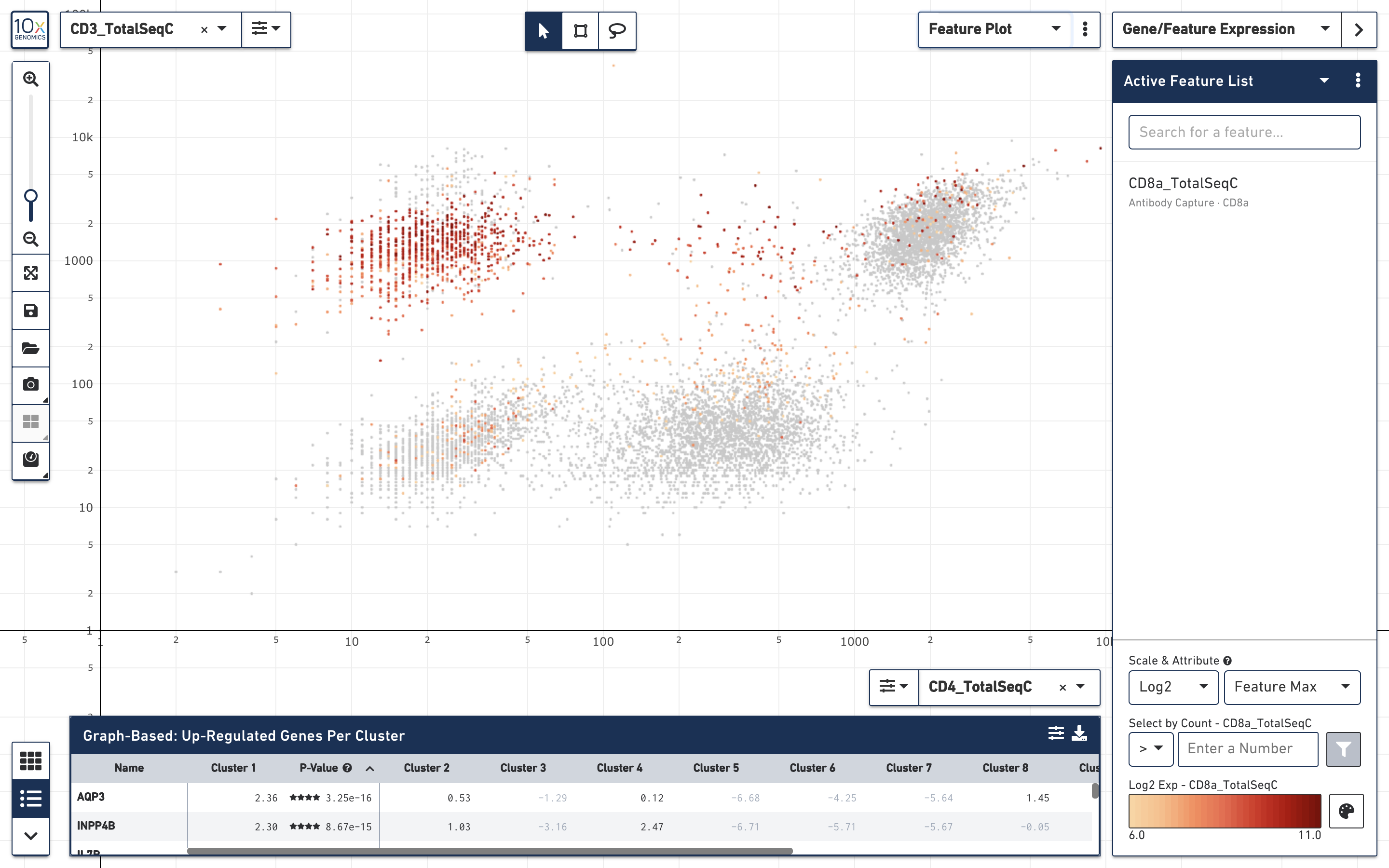Collapse the bottom table with chevron
This screenshot has height=868, width=1389.
tap(31, 836)
